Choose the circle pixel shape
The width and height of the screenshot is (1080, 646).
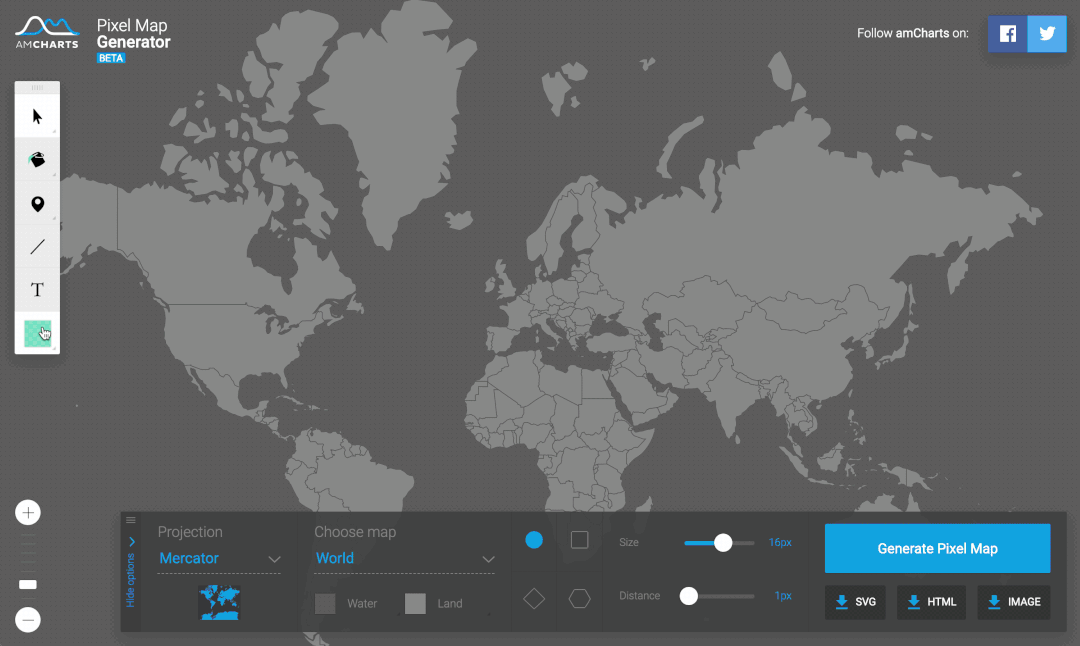pos(534,540)
